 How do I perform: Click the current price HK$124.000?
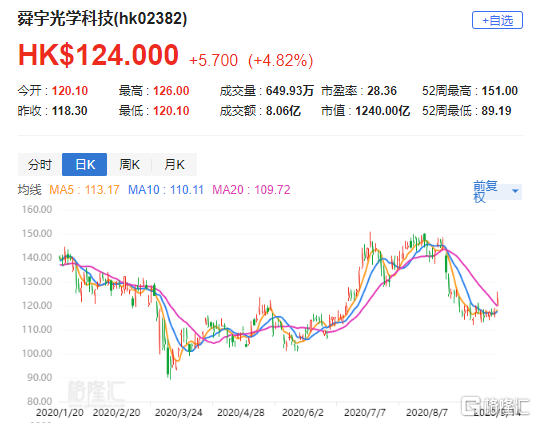98,55
